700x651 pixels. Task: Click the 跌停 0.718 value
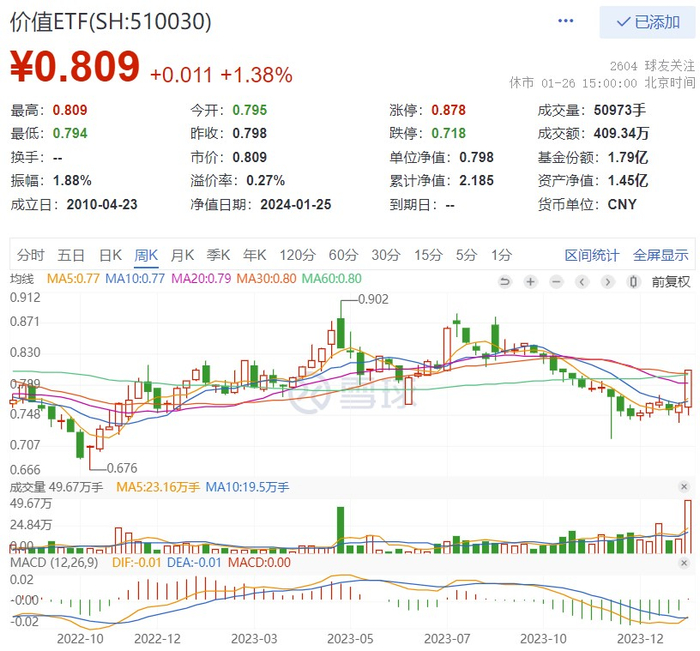click(x=448, y=133)
